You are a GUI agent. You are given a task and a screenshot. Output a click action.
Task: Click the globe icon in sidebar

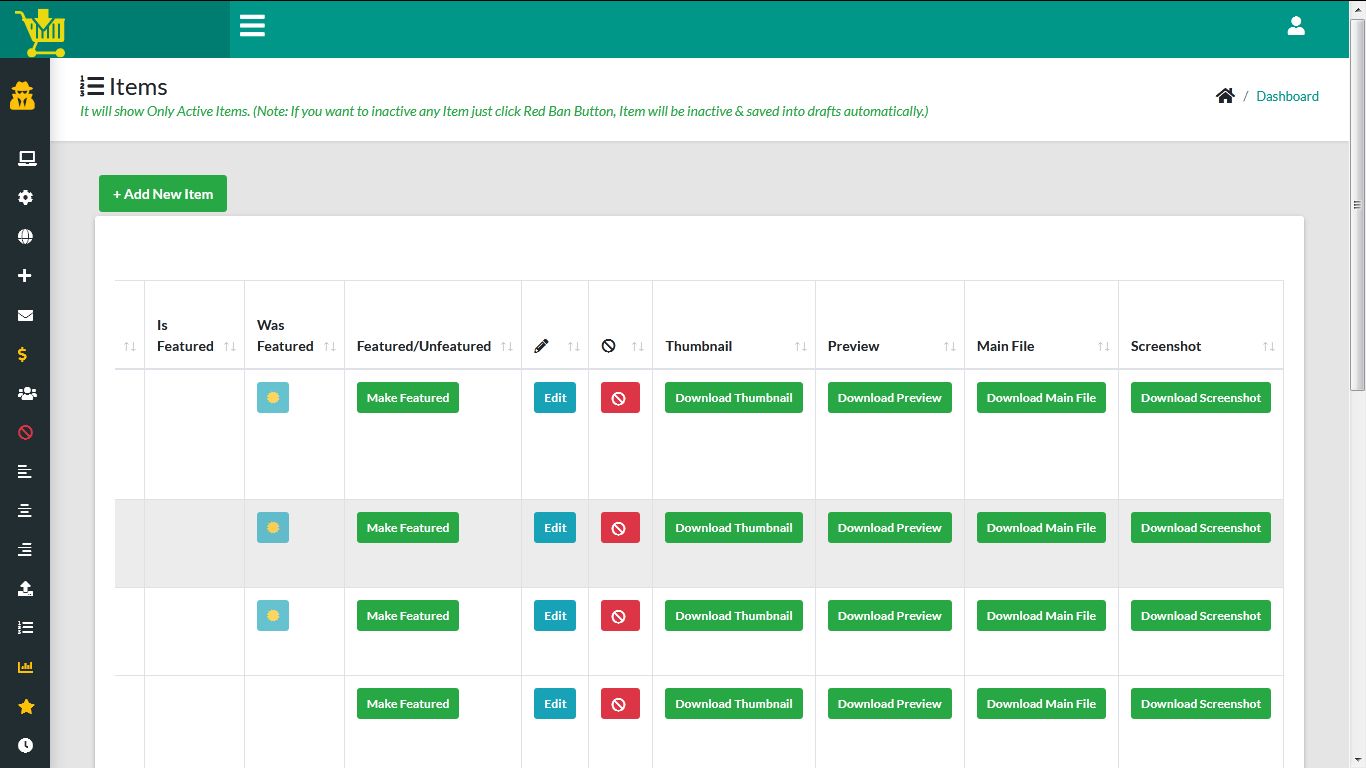click(x=26, y=237)
